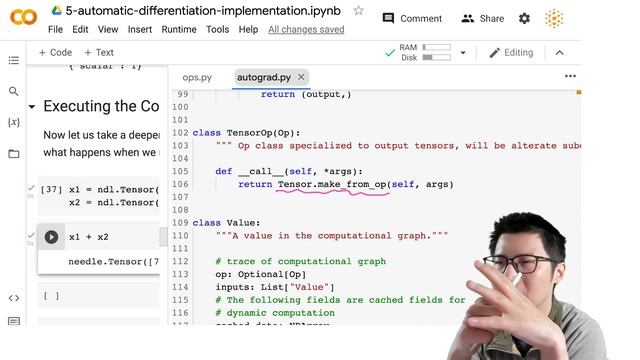Click the All changes saved link
This screenshot has width=640, height=360.
(306, 29)
